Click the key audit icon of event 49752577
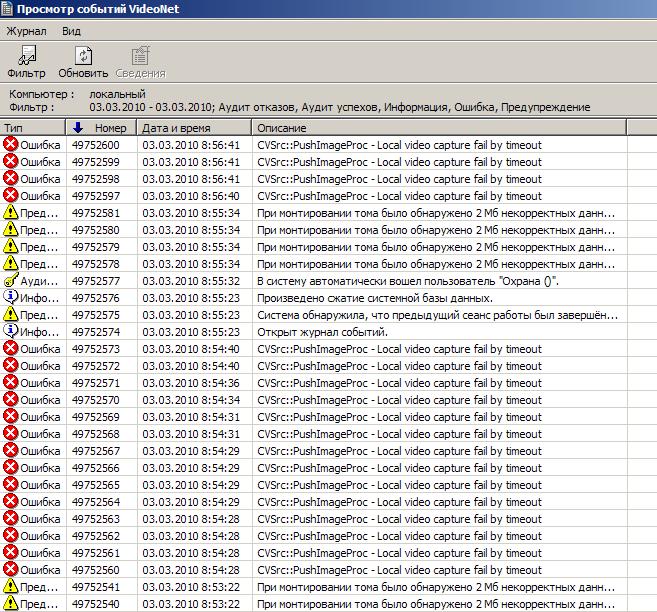 (10, 281)
